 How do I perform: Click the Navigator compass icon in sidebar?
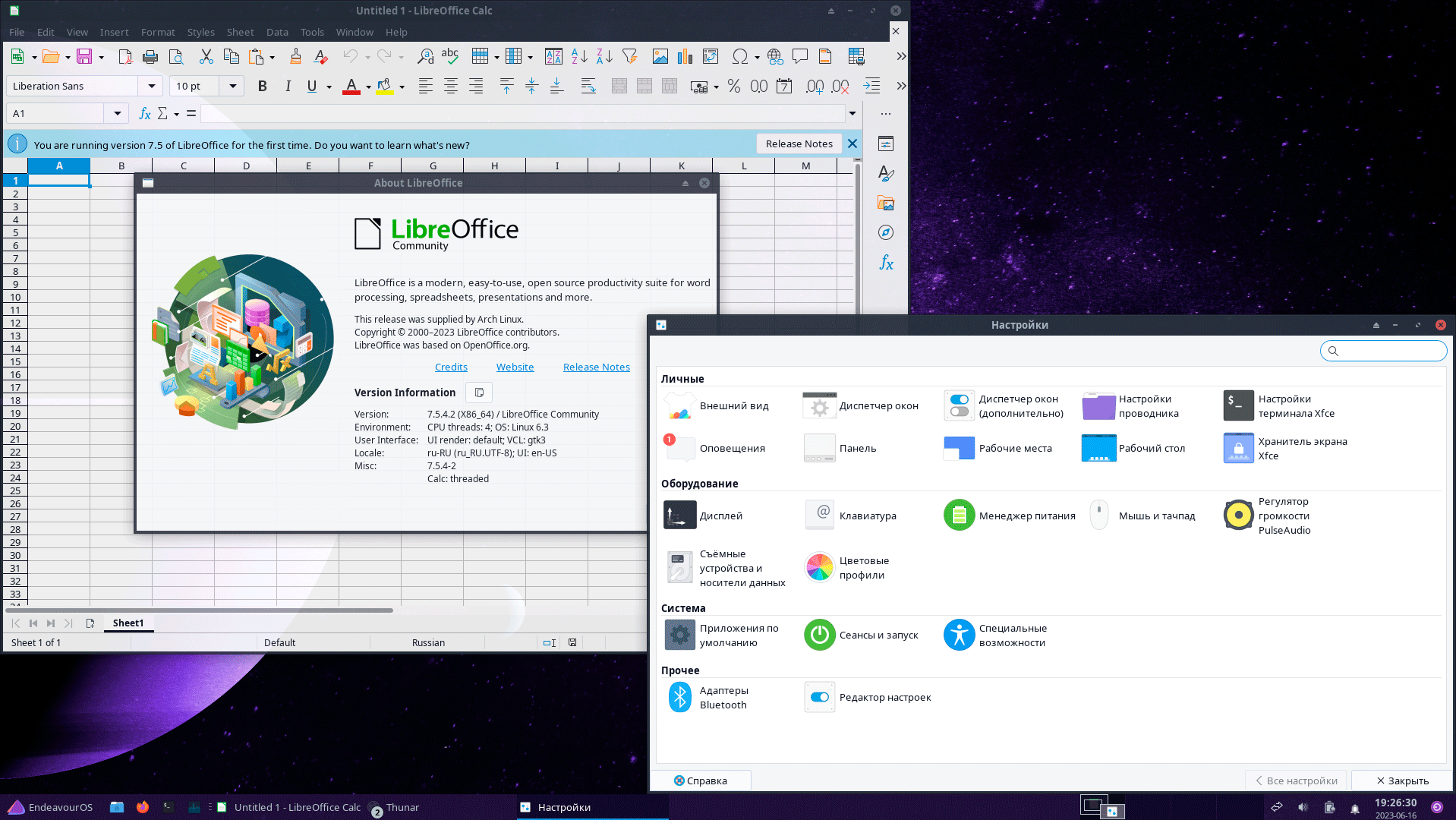(886, 233)
